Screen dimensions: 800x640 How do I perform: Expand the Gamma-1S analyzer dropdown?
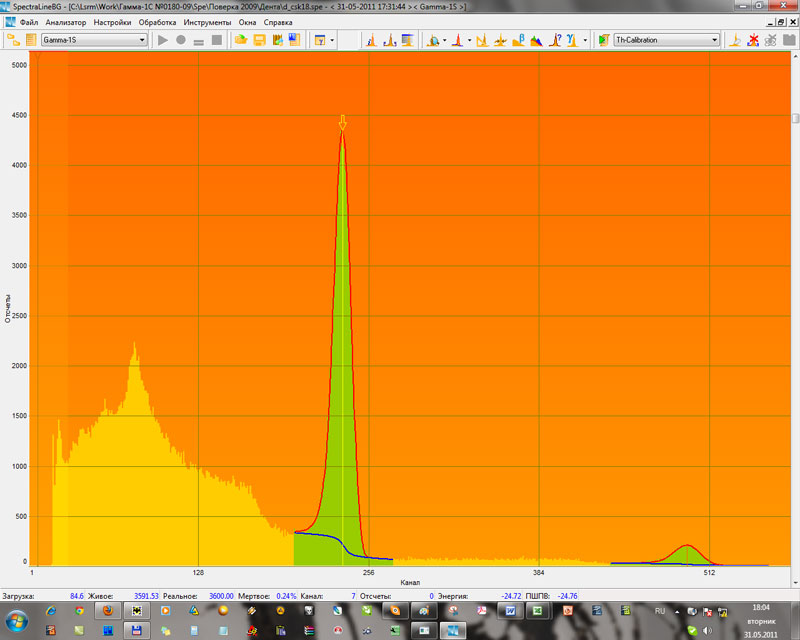[x=142, y=40]
